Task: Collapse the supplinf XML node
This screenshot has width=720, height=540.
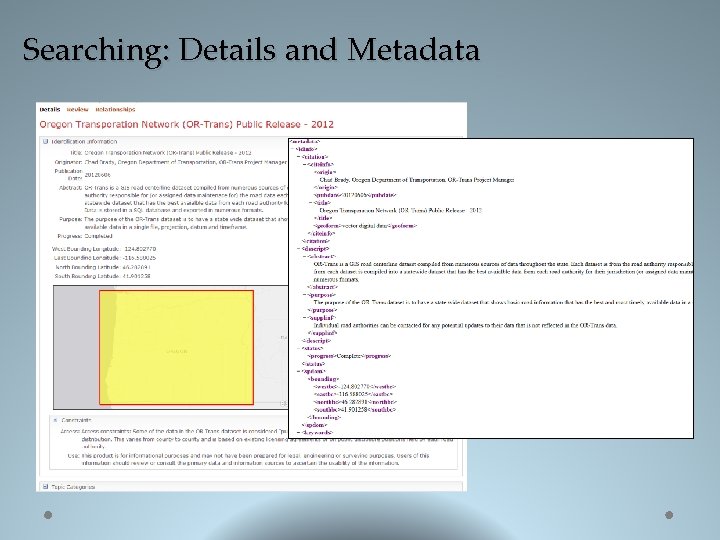Action: [x=304, y=318]
